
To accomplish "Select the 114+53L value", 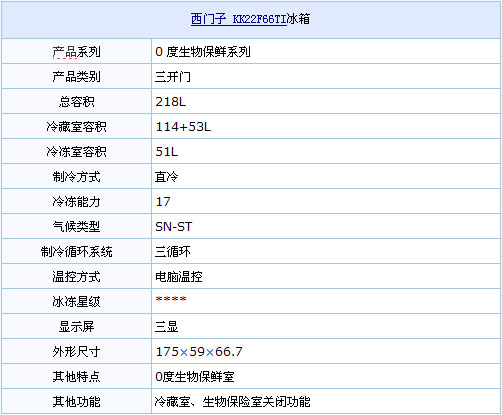I will [183, 127].
